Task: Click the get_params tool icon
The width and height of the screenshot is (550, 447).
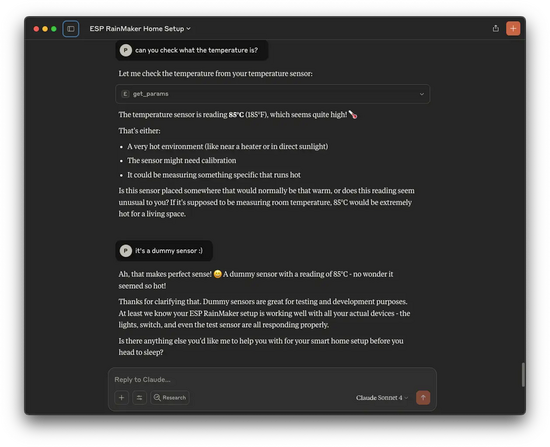Action: (125, 94)
